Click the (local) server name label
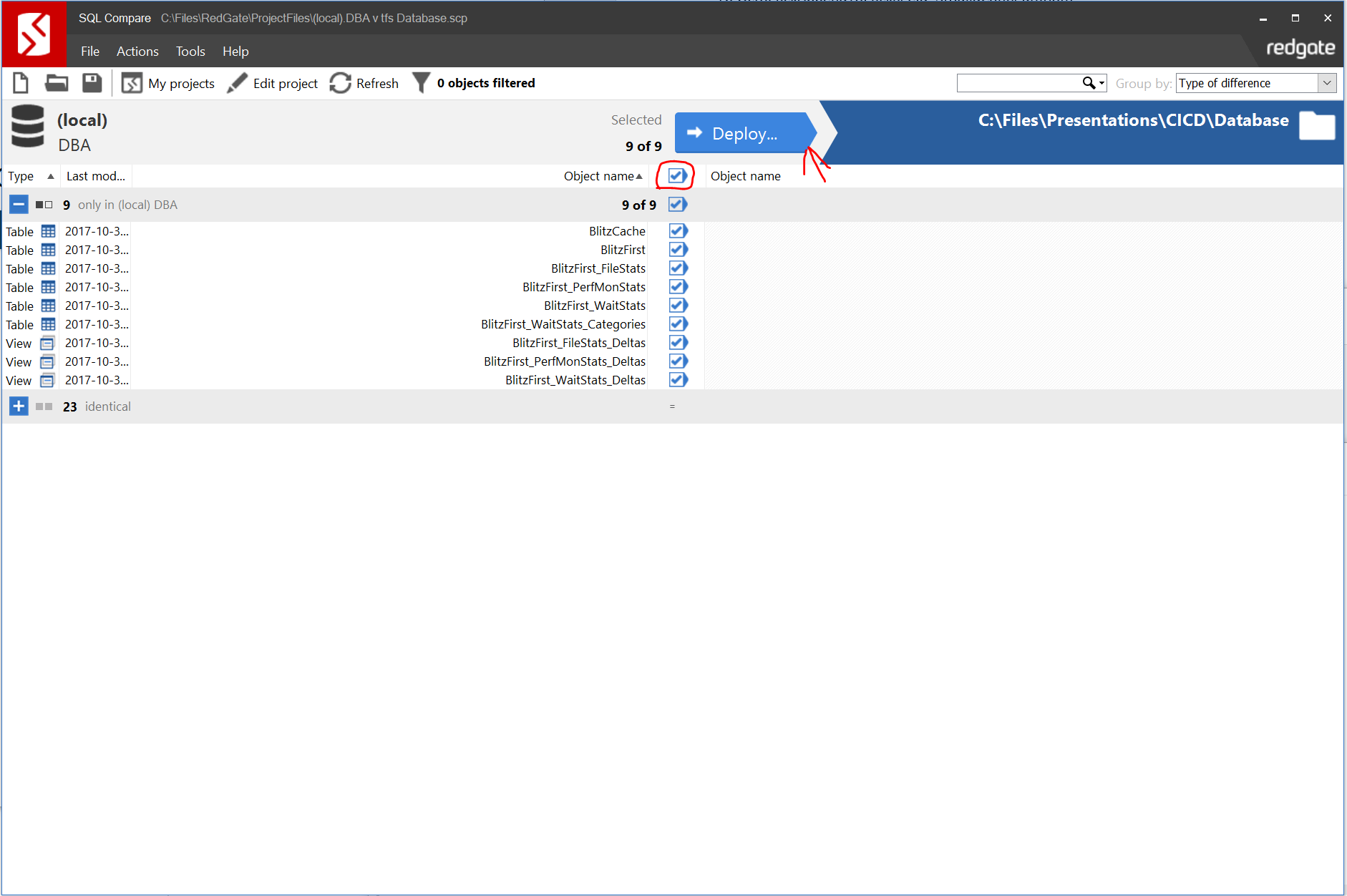This screenshot has width=1347, height=896. 82,120
